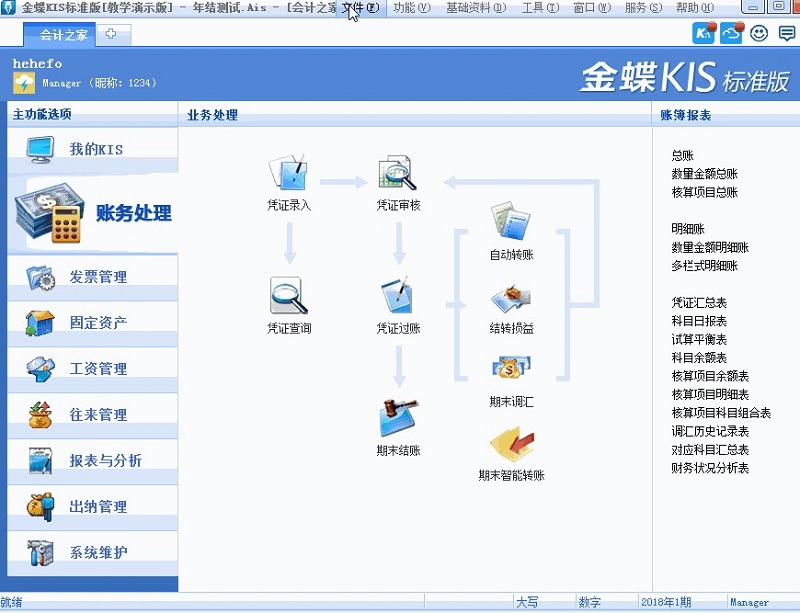Open the 科目余额表 report link
Viewport: 800px width, 613px height.
[699, 358]
